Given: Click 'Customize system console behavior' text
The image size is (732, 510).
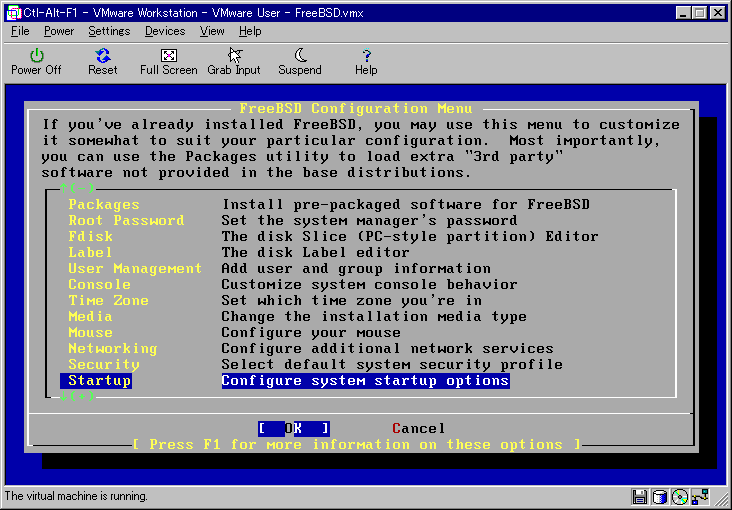Looking at the screenshot, I should 369,284.
